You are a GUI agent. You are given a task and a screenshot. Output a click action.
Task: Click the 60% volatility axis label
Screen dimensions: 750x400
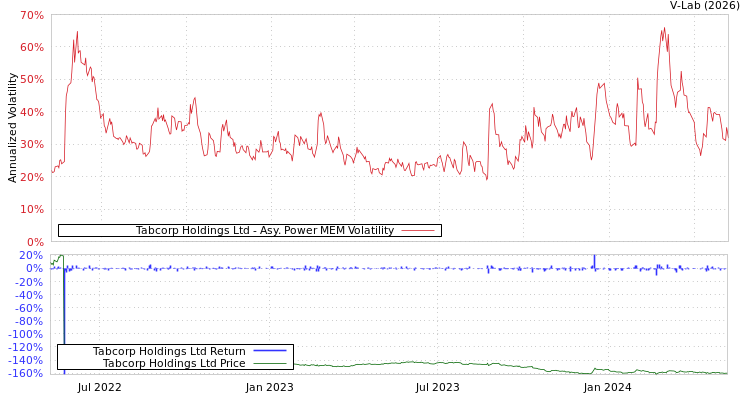pyautogui.click(x=32, y=48)
